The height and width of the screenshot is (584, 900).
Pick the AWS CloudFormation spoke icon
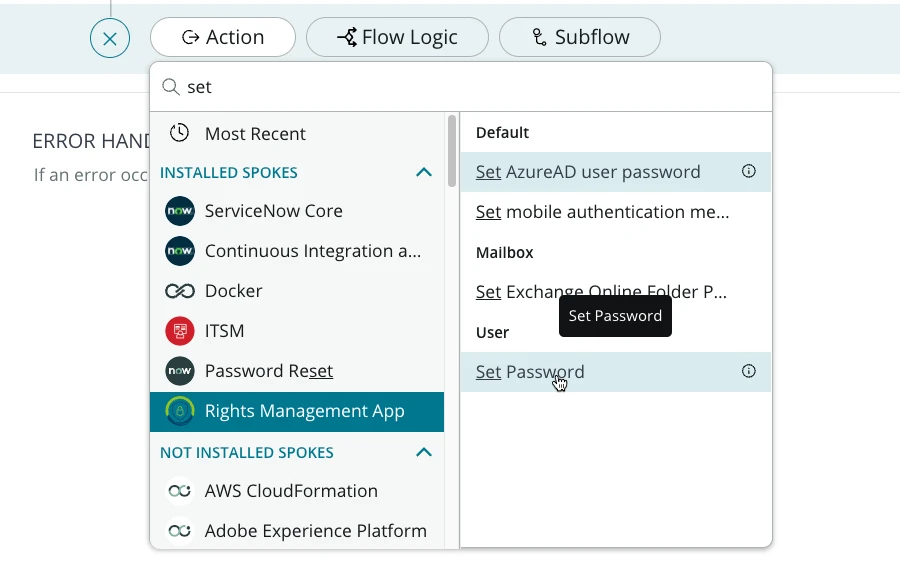pyautogui.click(x=180, y=491)
